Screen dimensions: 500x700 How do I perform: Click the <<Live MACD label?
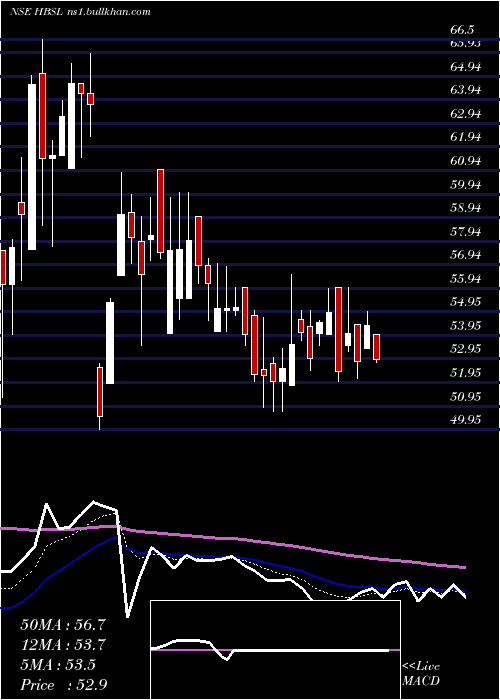pyautogui.click(x=421, y=674)
